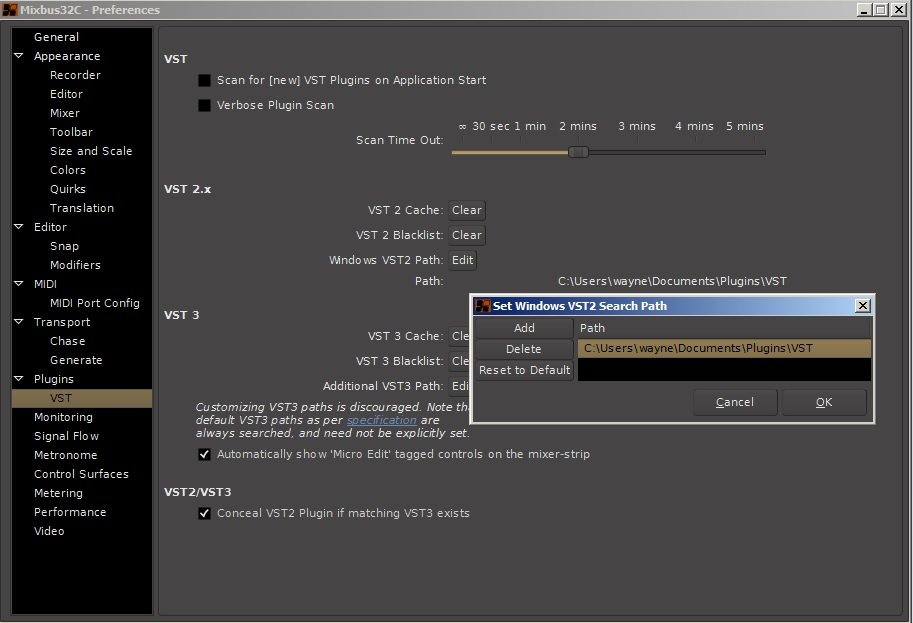This screenshot has height=623, width=913.
Task: Open MIDI Port Config page
Action: [x=94, y=303]
